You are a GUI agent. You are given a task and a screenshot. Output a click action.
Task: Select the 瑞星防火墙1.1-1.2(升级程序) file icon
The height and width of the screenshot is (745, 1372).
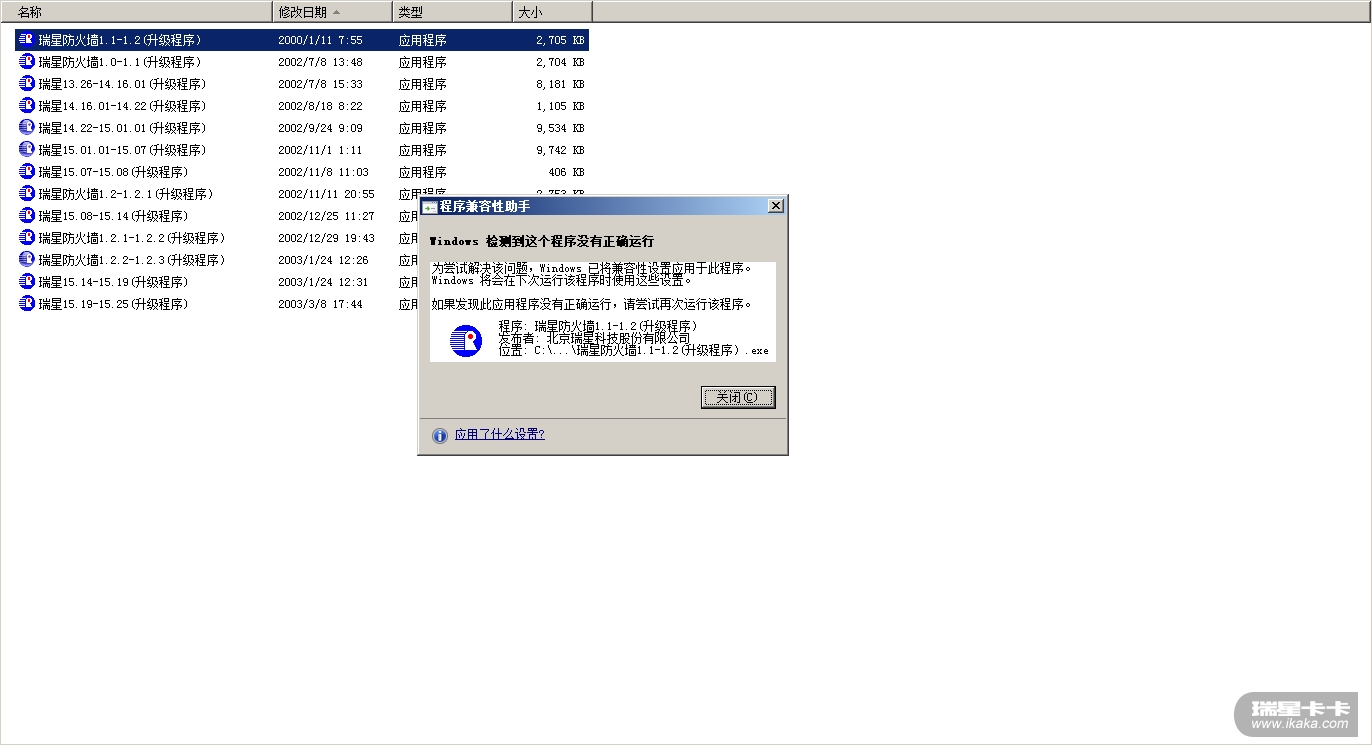27,40
